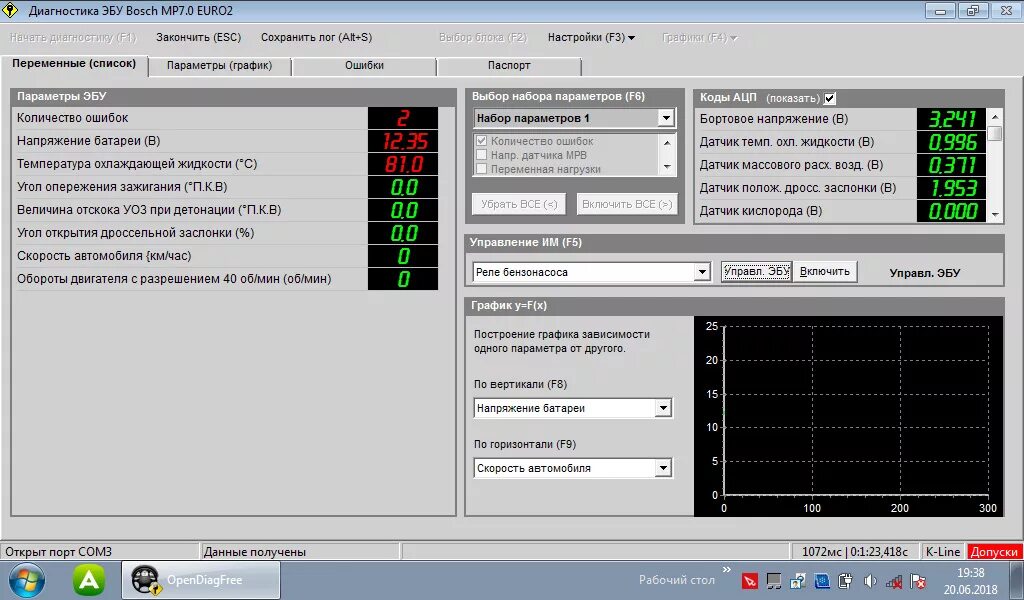Click Выбор блока (F2)
Image resolution: width=1024 pixels, height=600 pixels.
[x=483, y=37]
